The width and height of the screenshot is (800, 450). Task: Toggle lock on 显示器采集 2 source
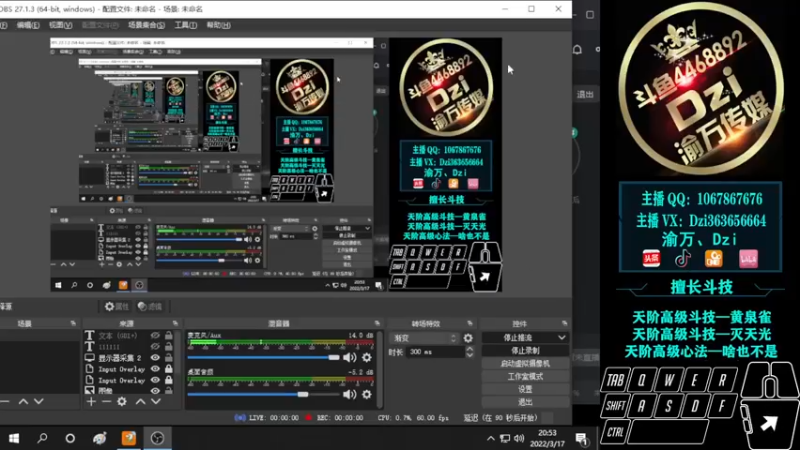tap(169, 358)
